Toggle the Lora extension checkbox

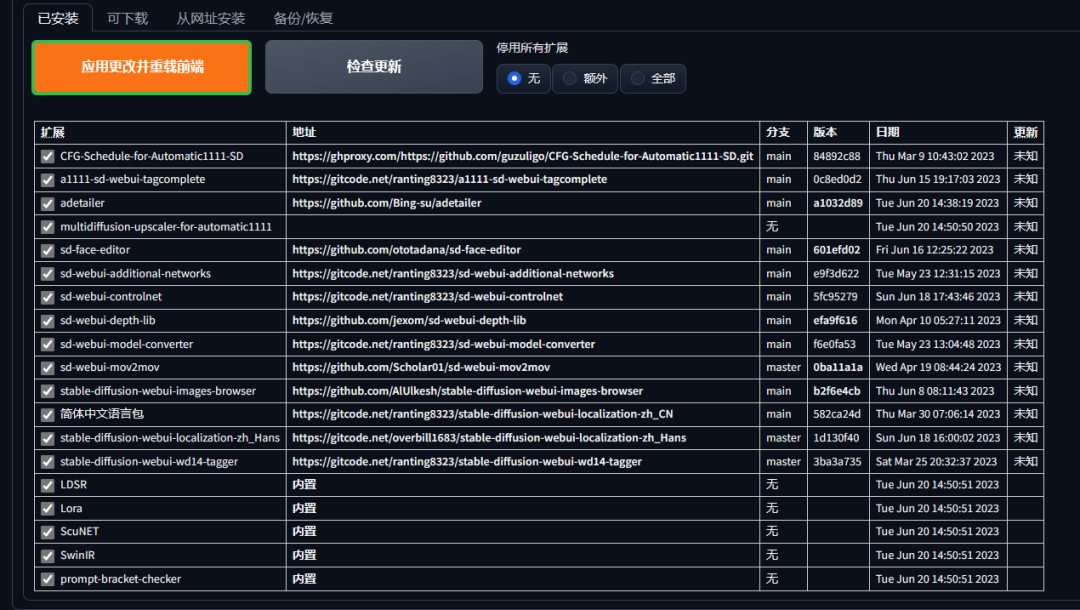[48, 509]
